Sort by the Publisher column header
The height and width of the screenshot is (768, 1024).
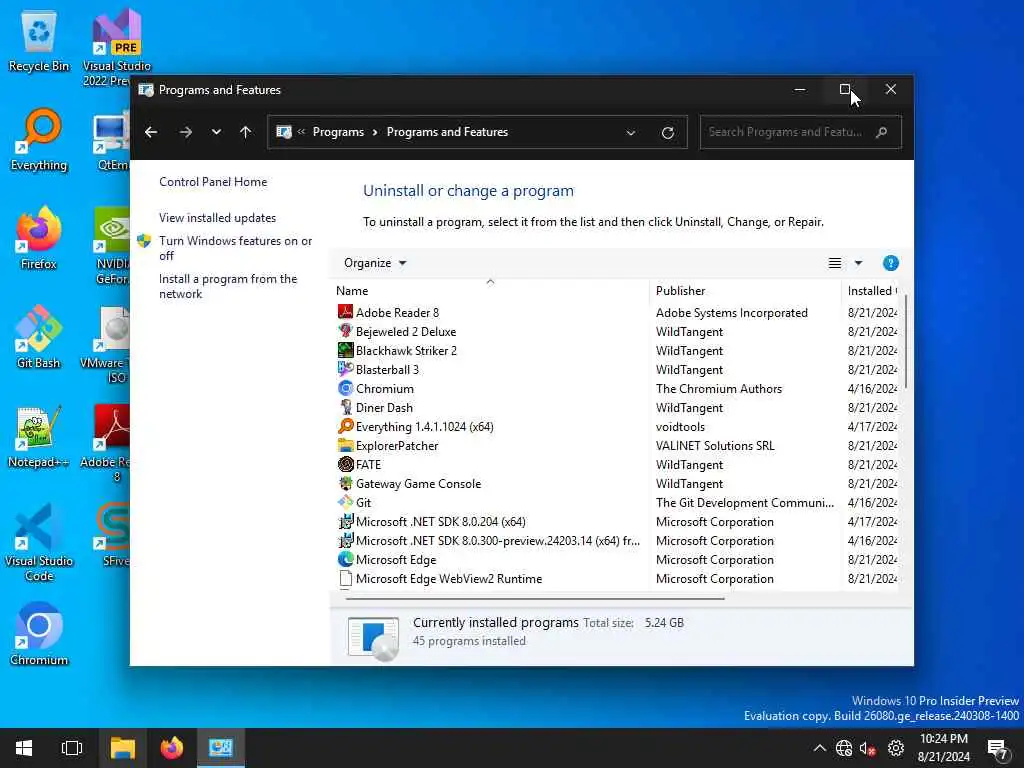[x=746, y=291]
